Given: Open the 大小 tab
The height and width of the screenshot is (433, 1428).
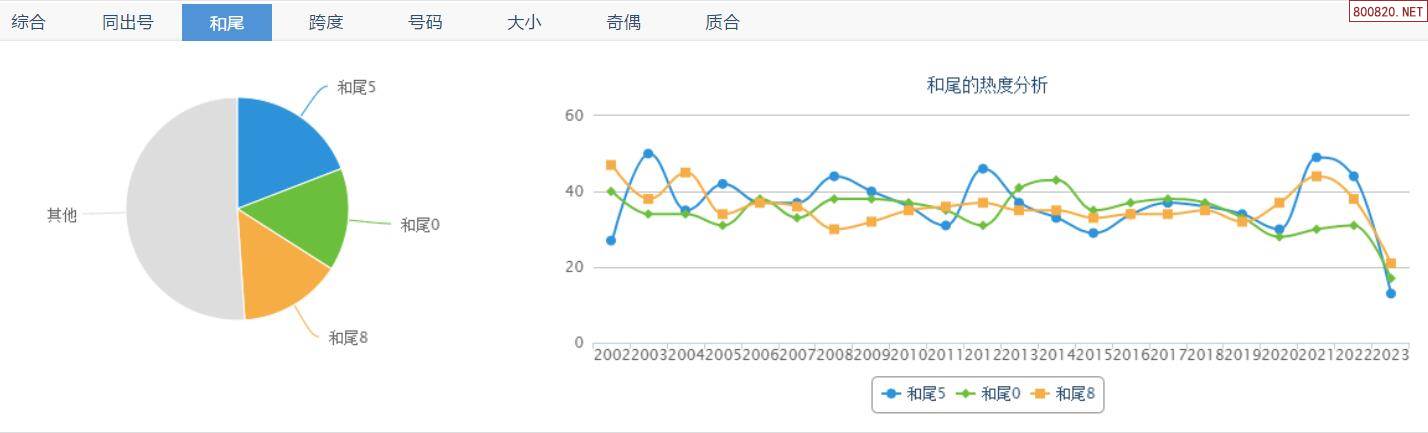Looking at the screenshot, I should (524, 22).
